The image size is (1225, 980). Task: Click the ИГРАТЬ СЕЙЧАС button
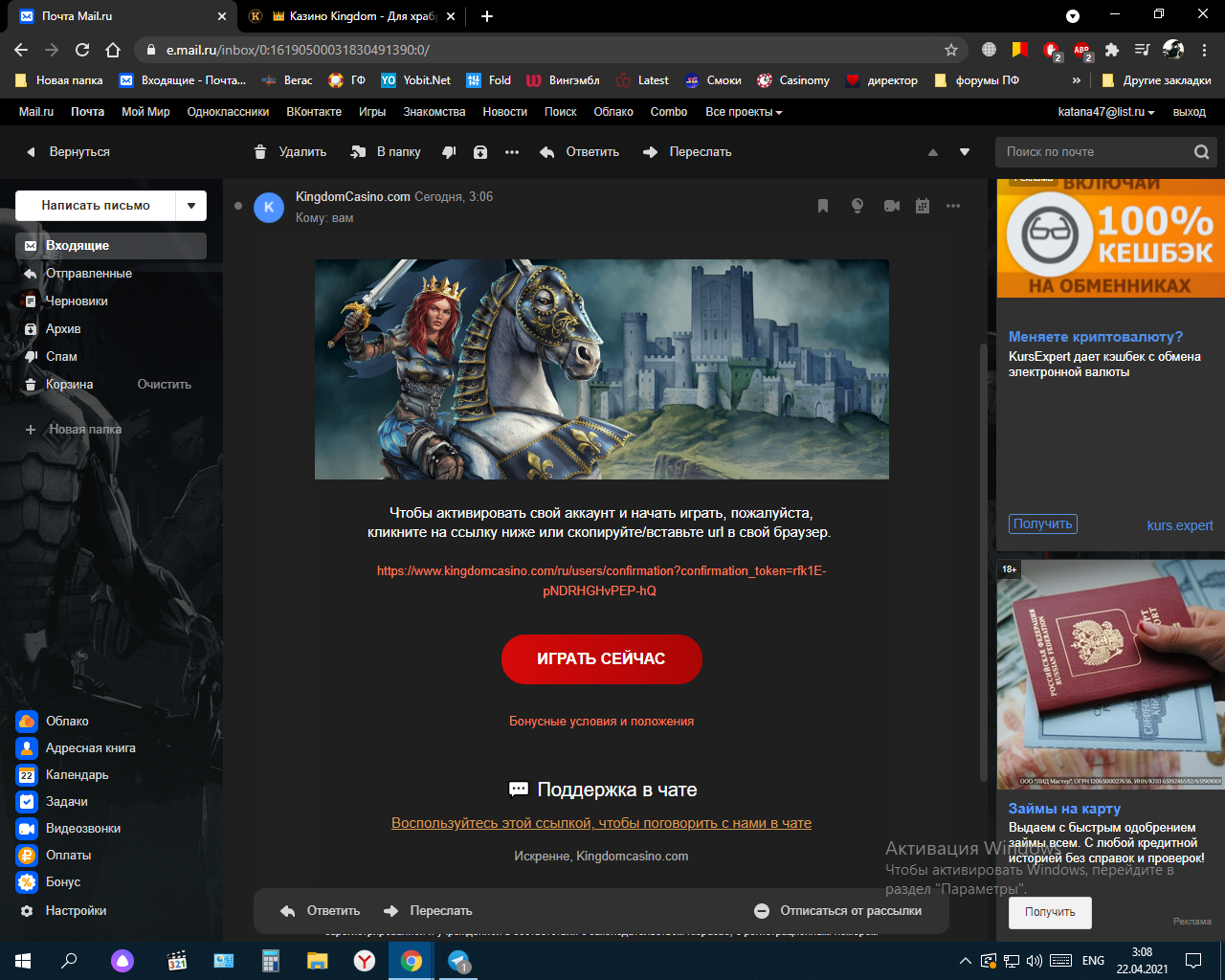click(602, 659)
